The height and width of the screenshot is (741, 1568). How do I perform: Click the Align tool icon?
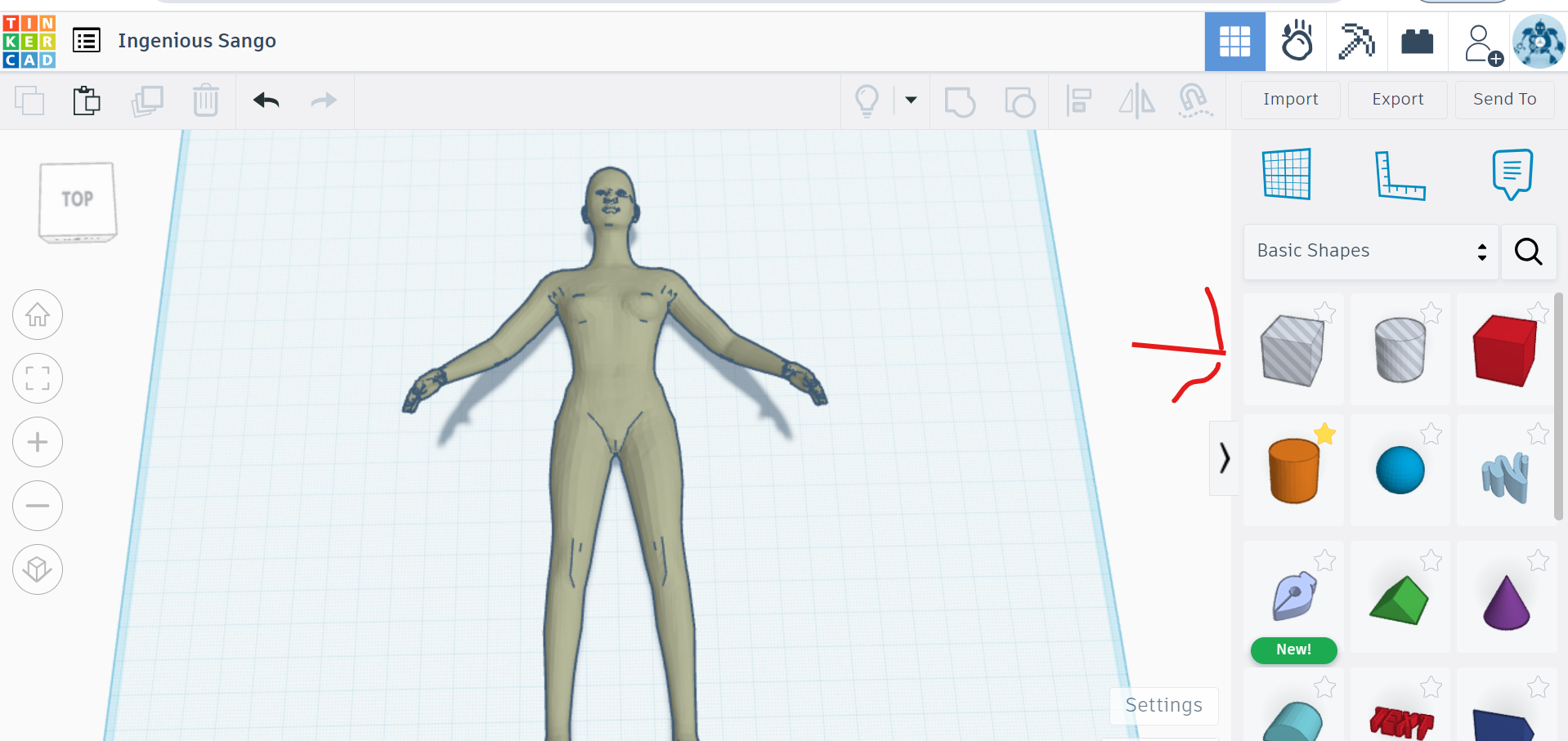click(x=1079, y=101)
